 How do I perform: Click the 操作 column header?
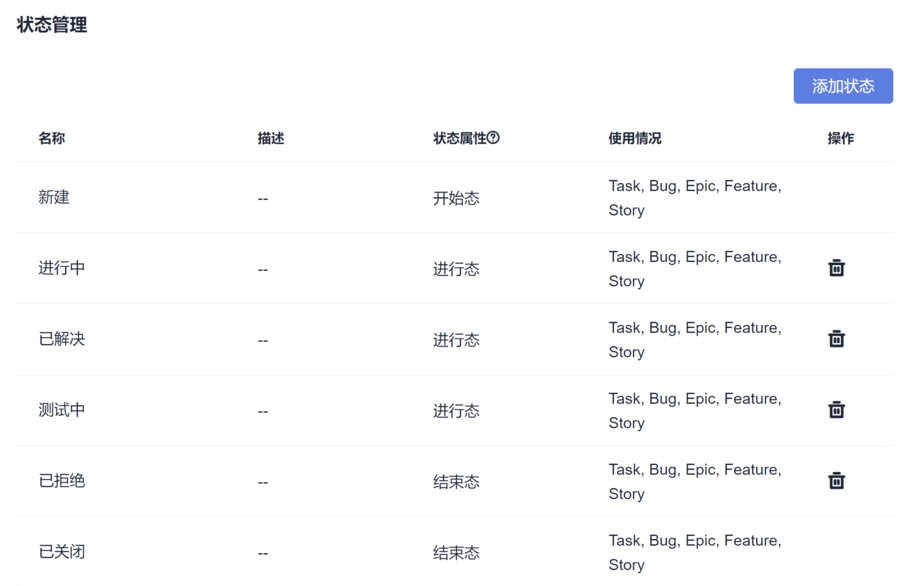[x=841, y=138]
